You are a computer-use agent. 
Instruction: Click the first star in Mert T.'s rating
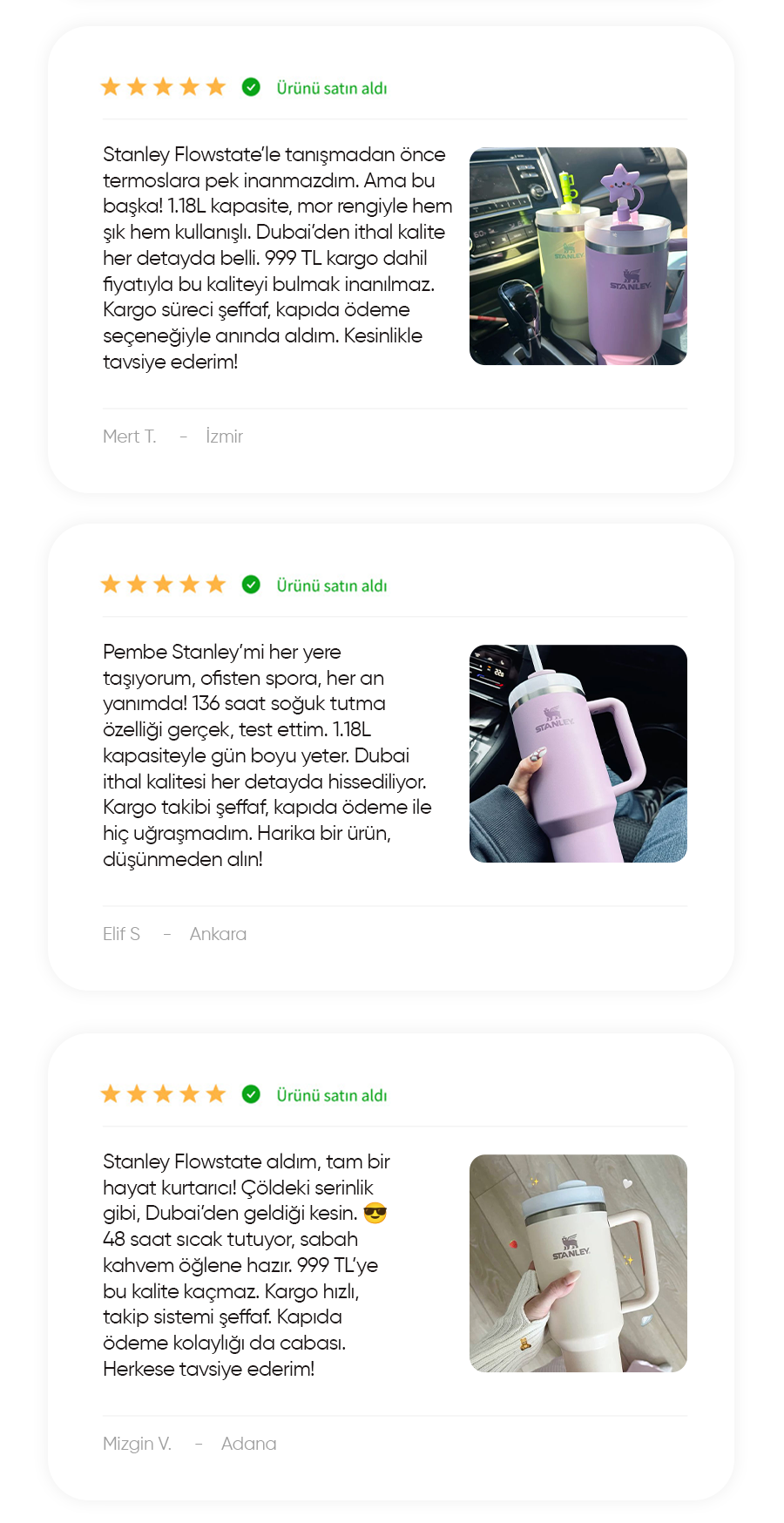click(x=111, y=86)
